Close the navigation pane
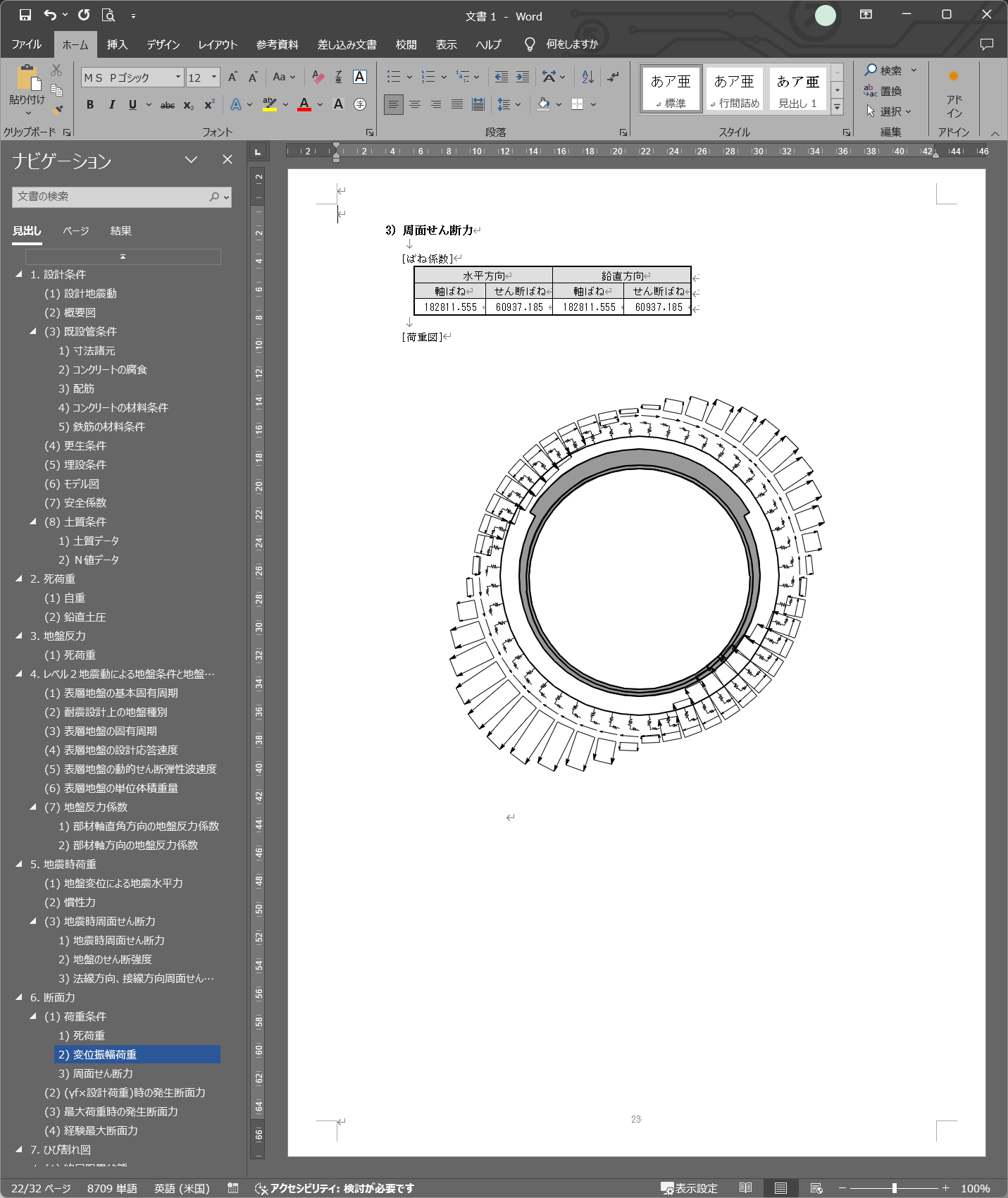Viewport: 1008px width, 1198px height. [x=228, y=160]
